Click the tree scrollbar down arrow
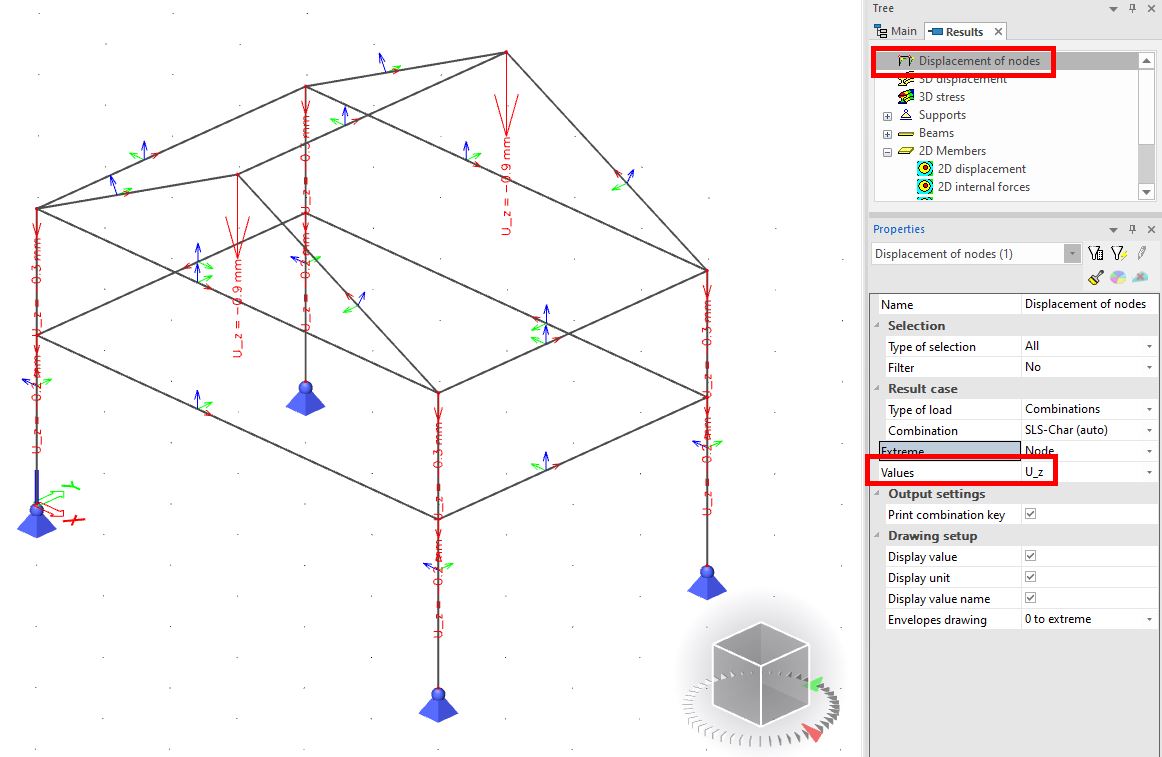Image resolution: width=1162 pixels, height=757 pixels. coord(1146,192)
